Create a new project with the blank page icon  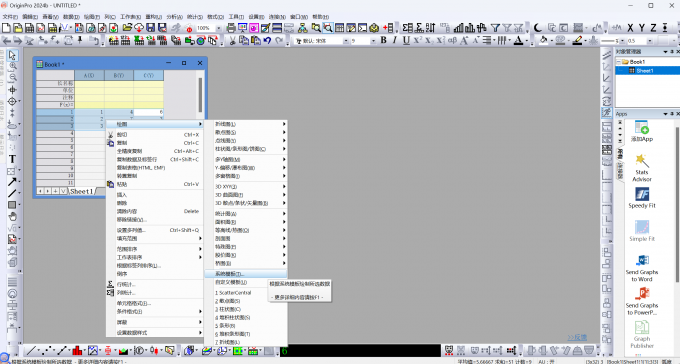click(6, 28)
